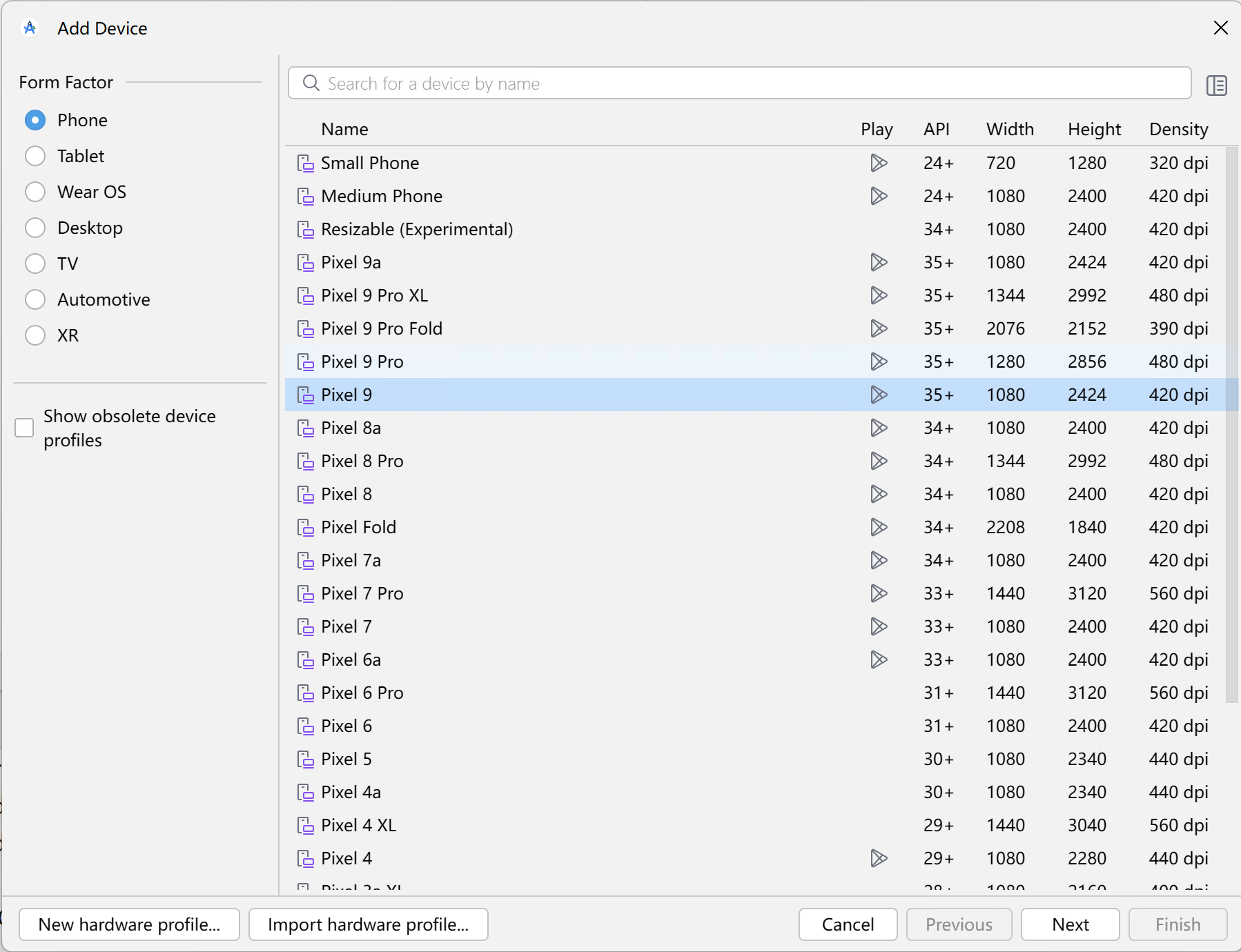Select the Pixel 9 Pro XL device name

coord(374,295)
